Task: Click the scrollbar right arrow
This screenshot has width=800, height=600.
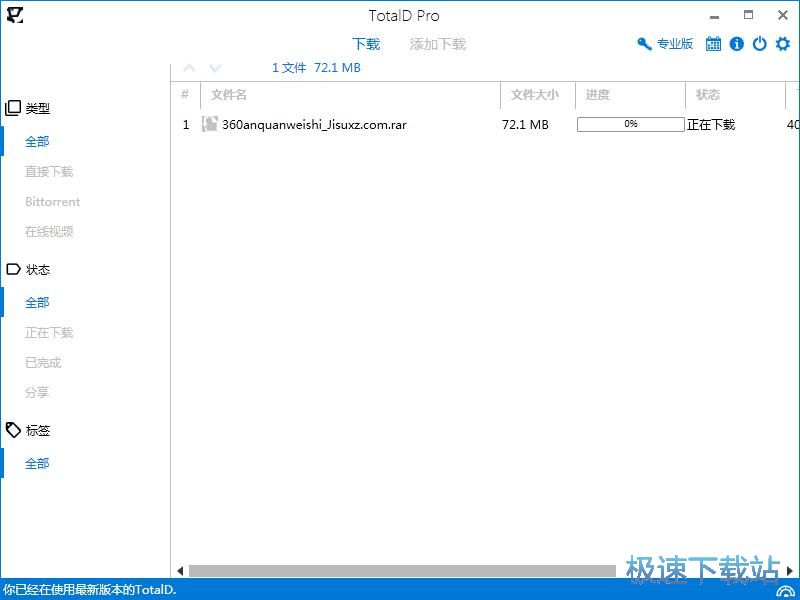Action: click(x=790, y=570)
